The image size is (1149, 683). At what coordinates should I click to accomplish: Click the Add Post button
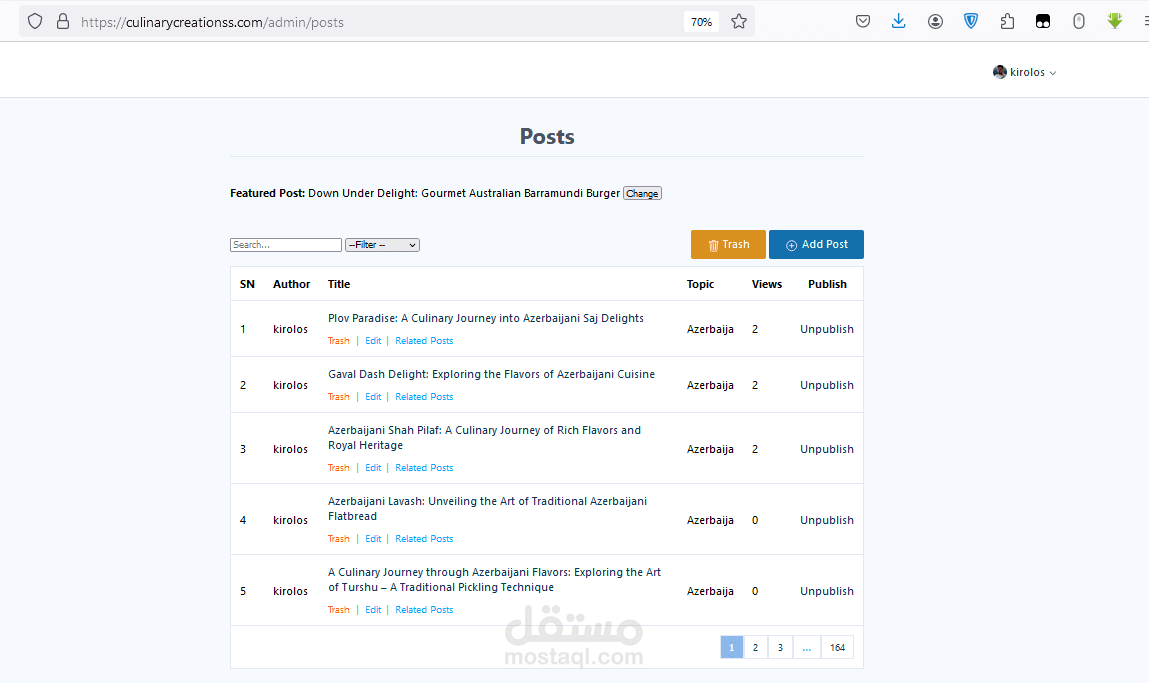[x=816, y=244]
